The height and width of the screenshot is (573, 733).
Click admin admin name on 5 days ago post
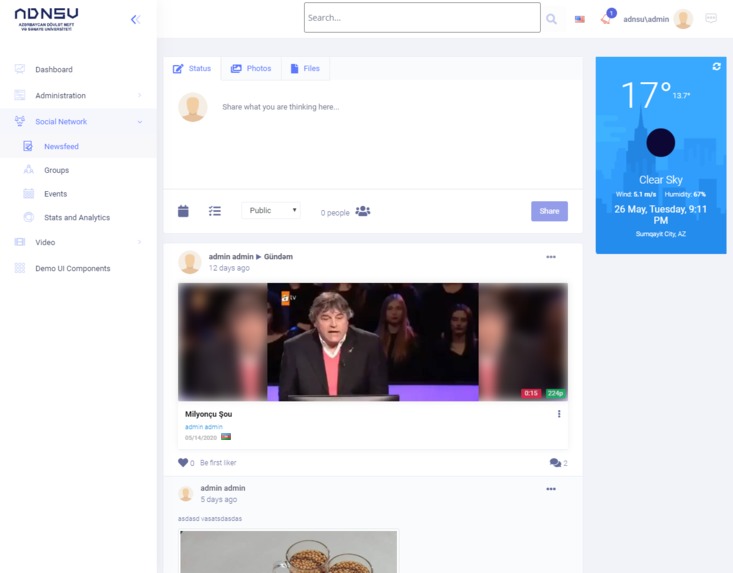[223, 488]
